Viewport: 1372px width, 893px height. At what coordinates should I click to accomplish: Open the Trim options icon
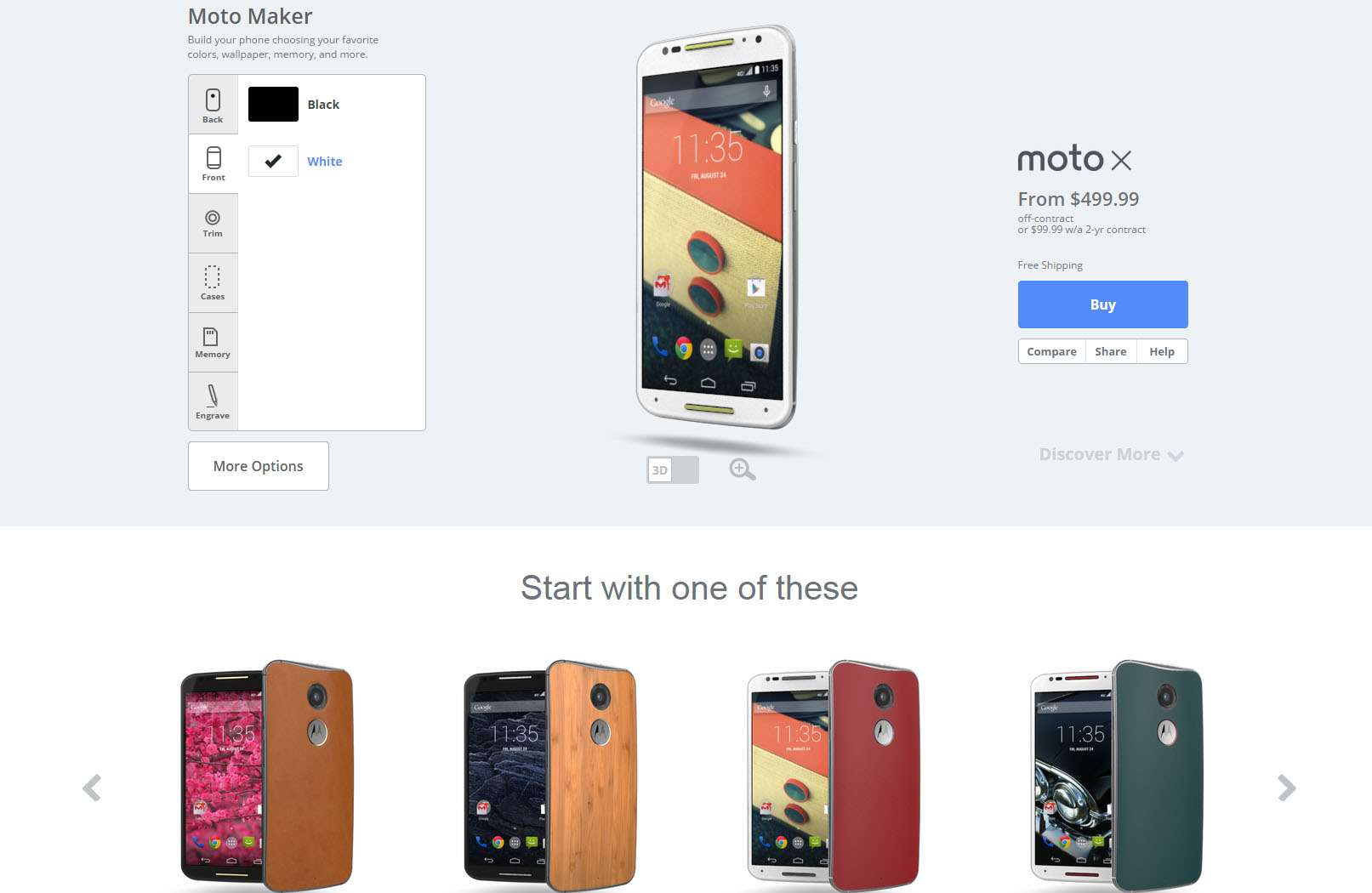[x=213, y=218]
